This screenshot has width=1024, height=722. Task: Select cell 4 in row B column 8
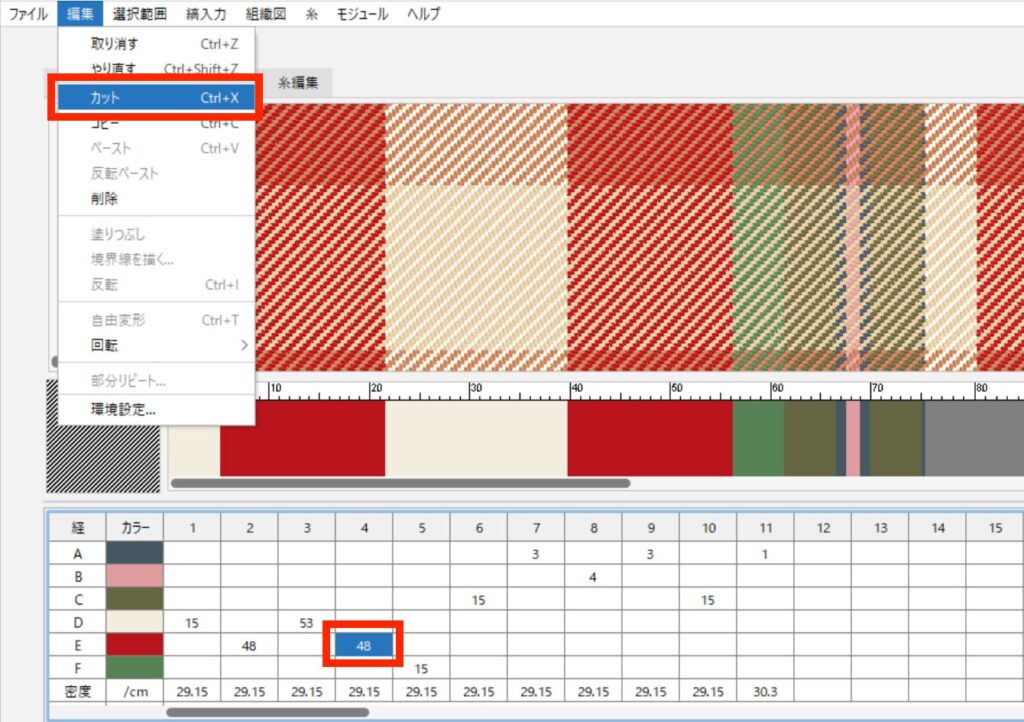(593, 576)
